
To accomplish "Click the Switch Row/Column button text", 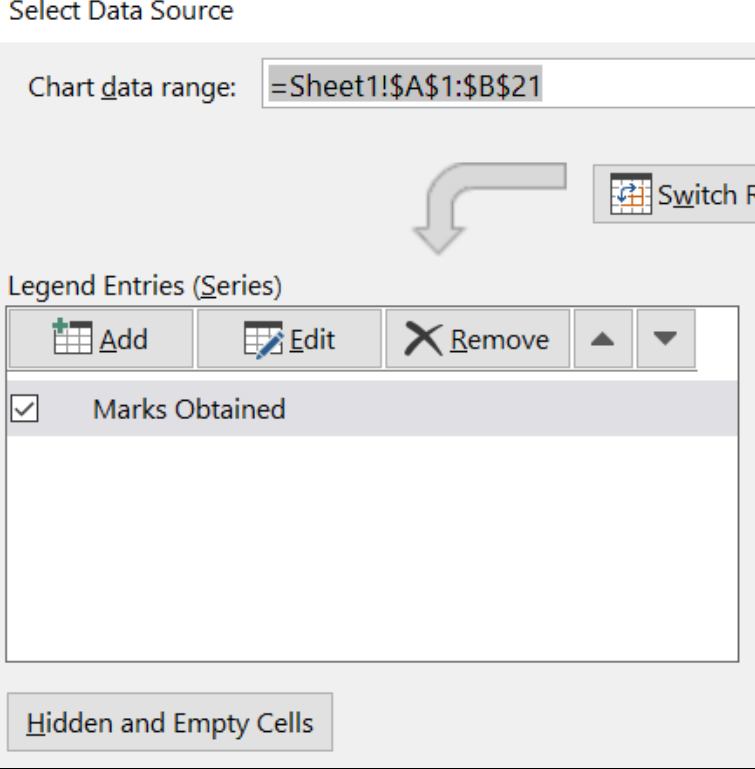I will click(704, 195).
